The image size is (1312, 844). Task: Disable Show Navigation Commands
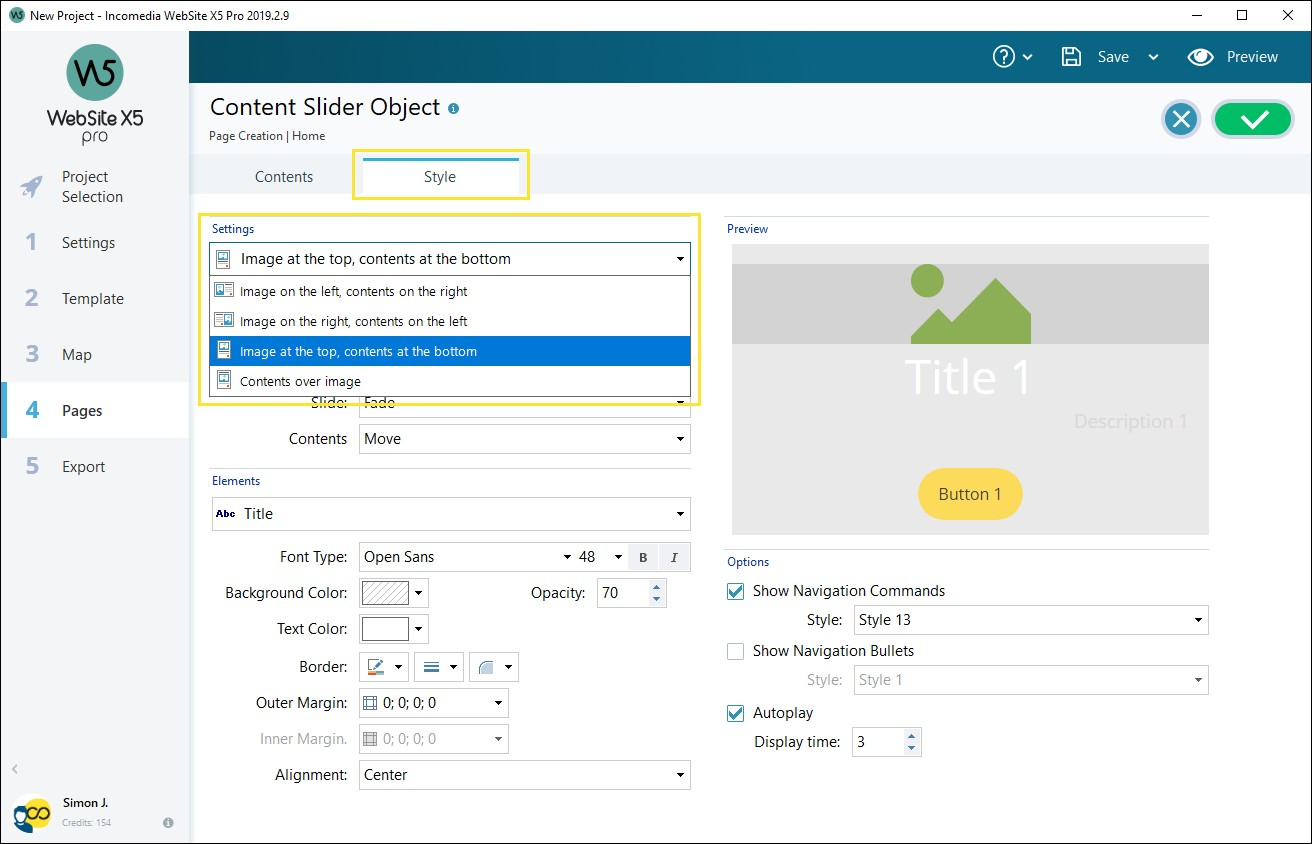pos(735,591)
